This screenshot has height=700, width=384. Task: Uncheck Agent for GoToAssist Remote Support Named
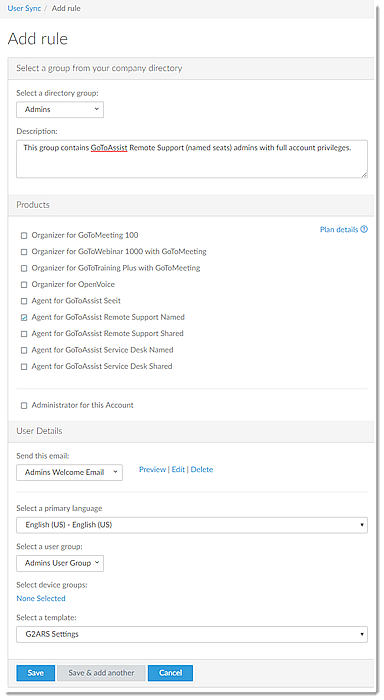[24, 317]
